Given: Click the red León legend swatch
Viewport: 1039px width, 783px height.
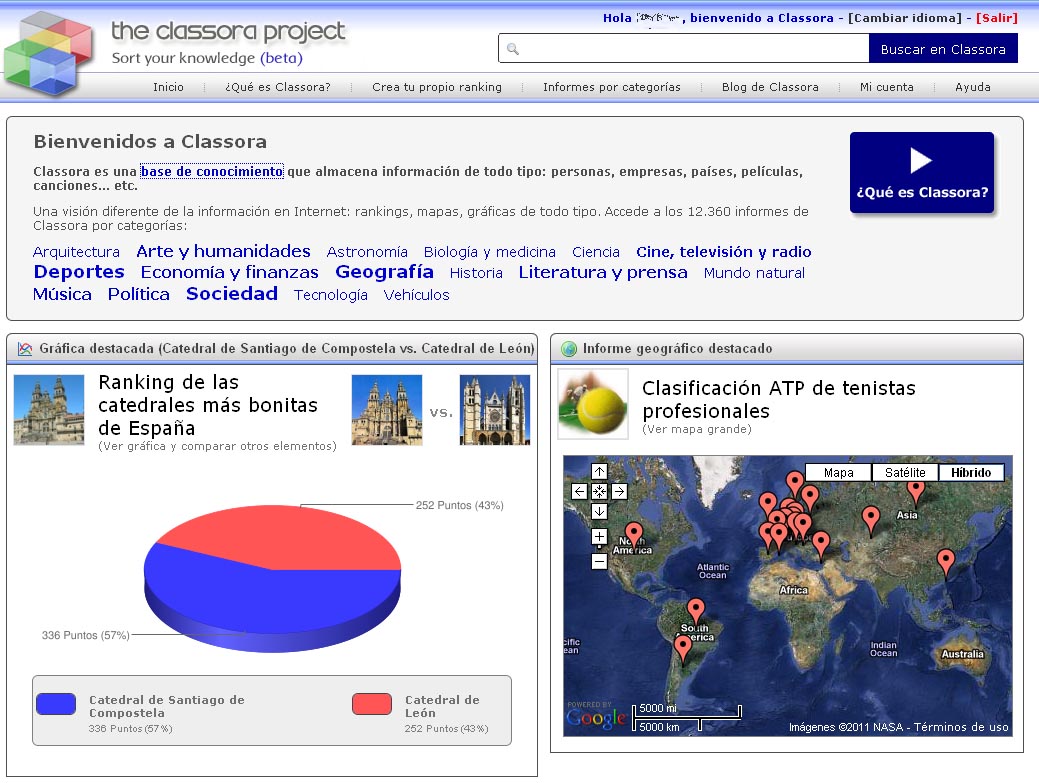Looking at the screenshot, I should pos(372,704).
